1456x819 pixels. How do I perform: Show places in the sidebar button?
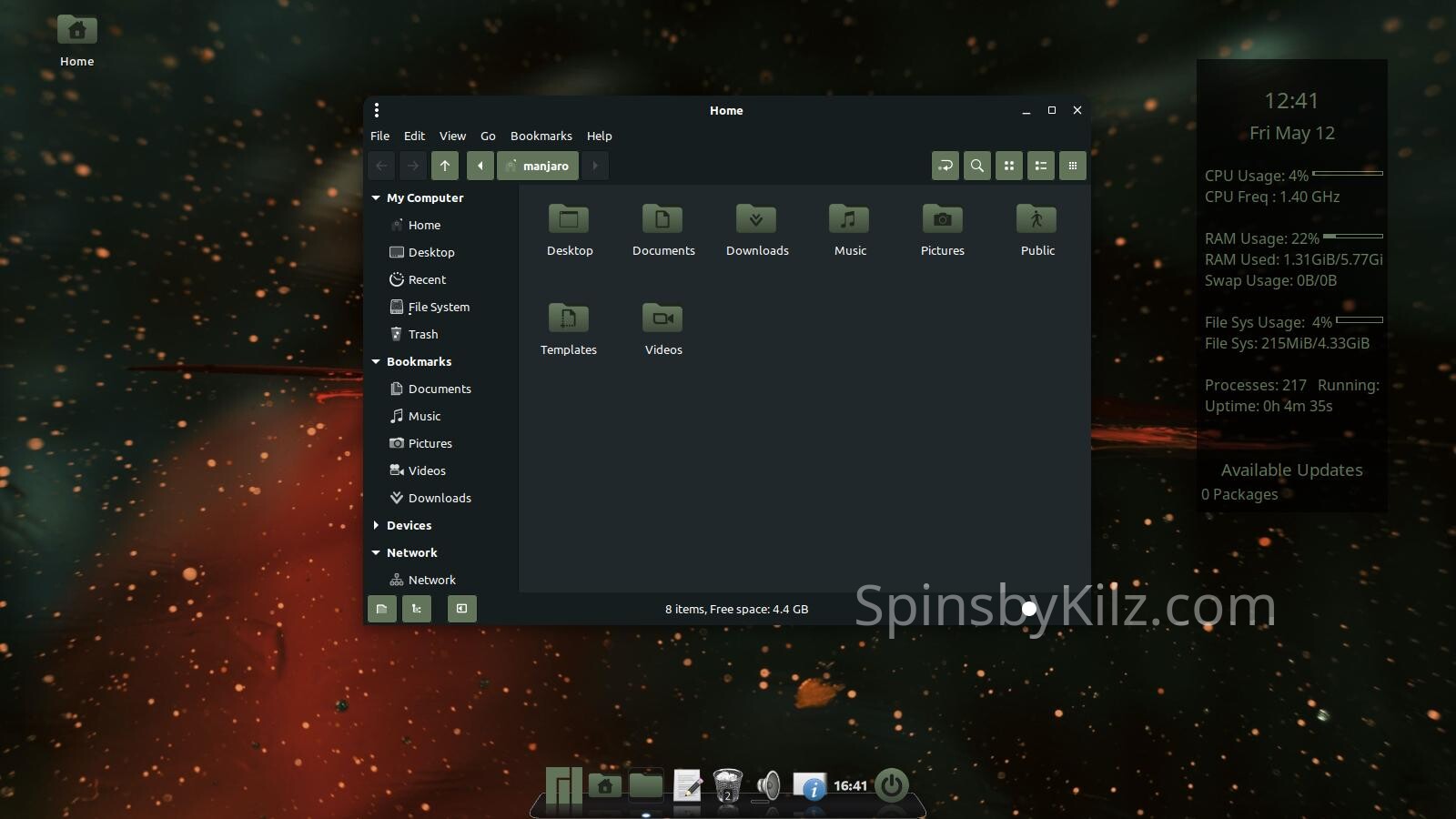coord(382,609)
